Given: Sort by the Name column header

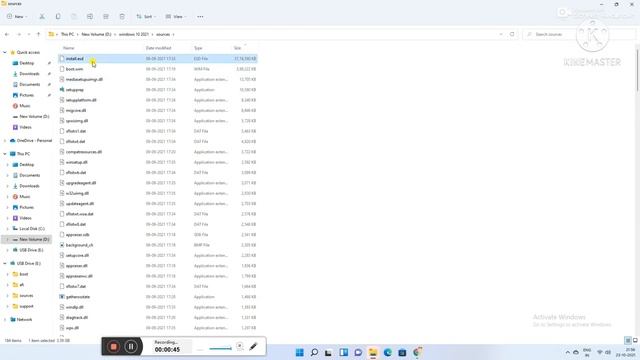Looking at the screenshot, I should pos(69,48).
